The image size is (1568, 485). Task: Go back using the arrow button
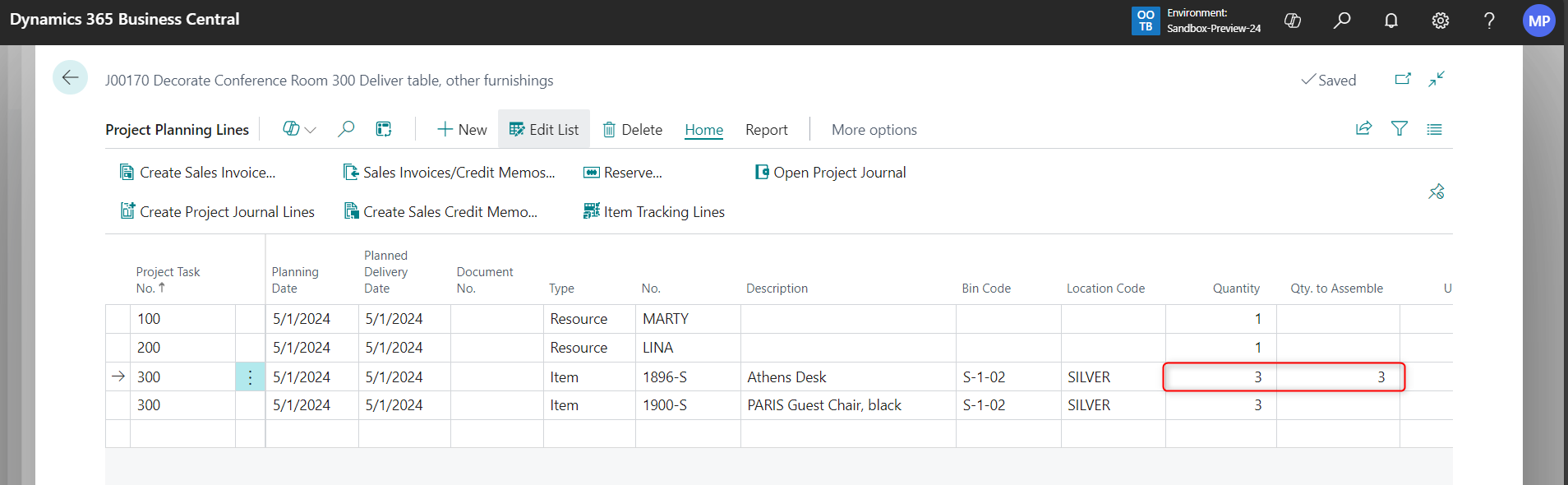coord(70,78)
